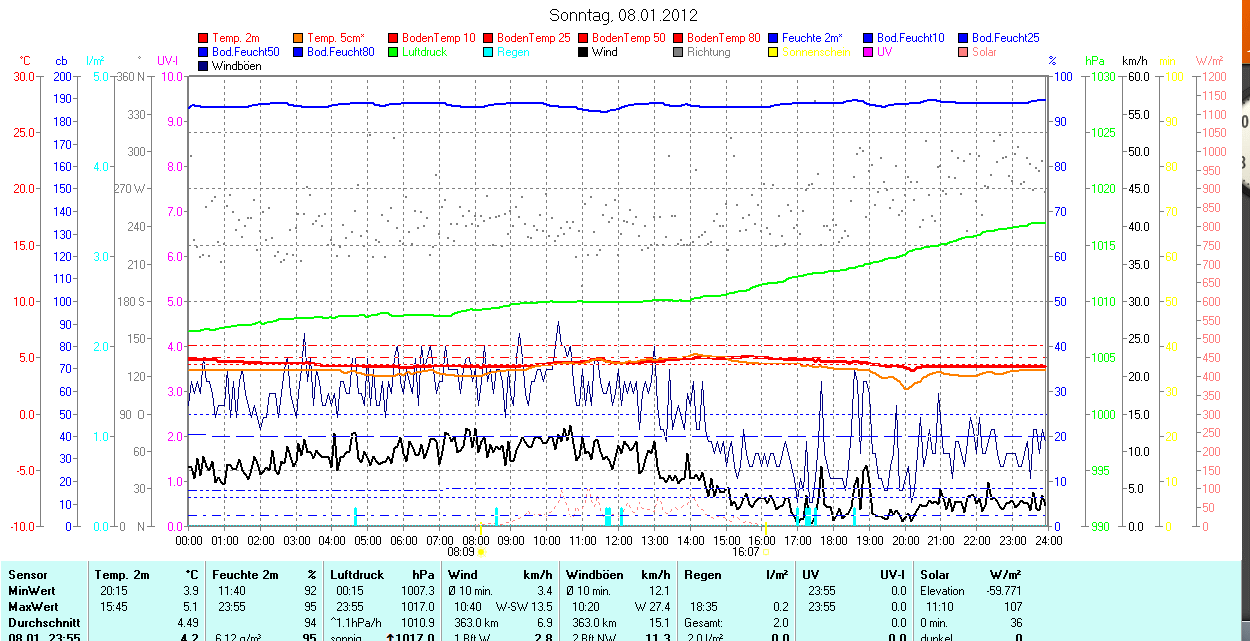Image resolution: width=1250 pixels, height=641 pixels.
Task: Click the yellow Sonnenschein legend square
Action: [x=773, y=52]
